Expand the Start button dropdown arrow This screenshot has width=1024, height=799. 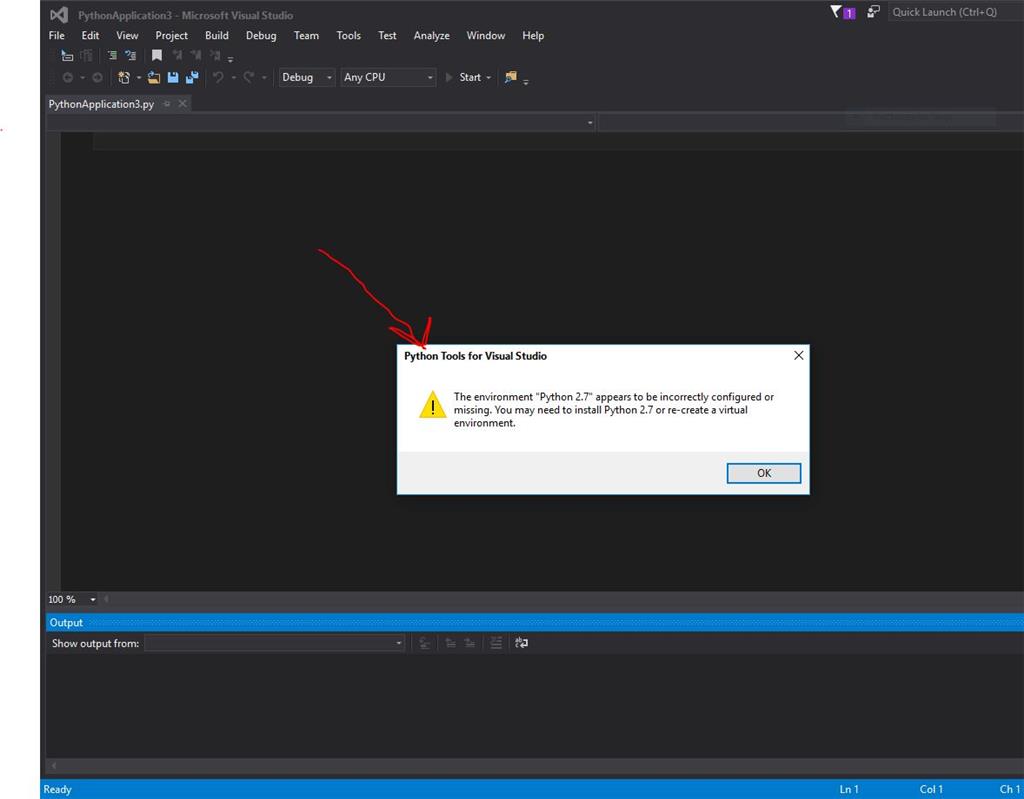(x=488, y=78)
